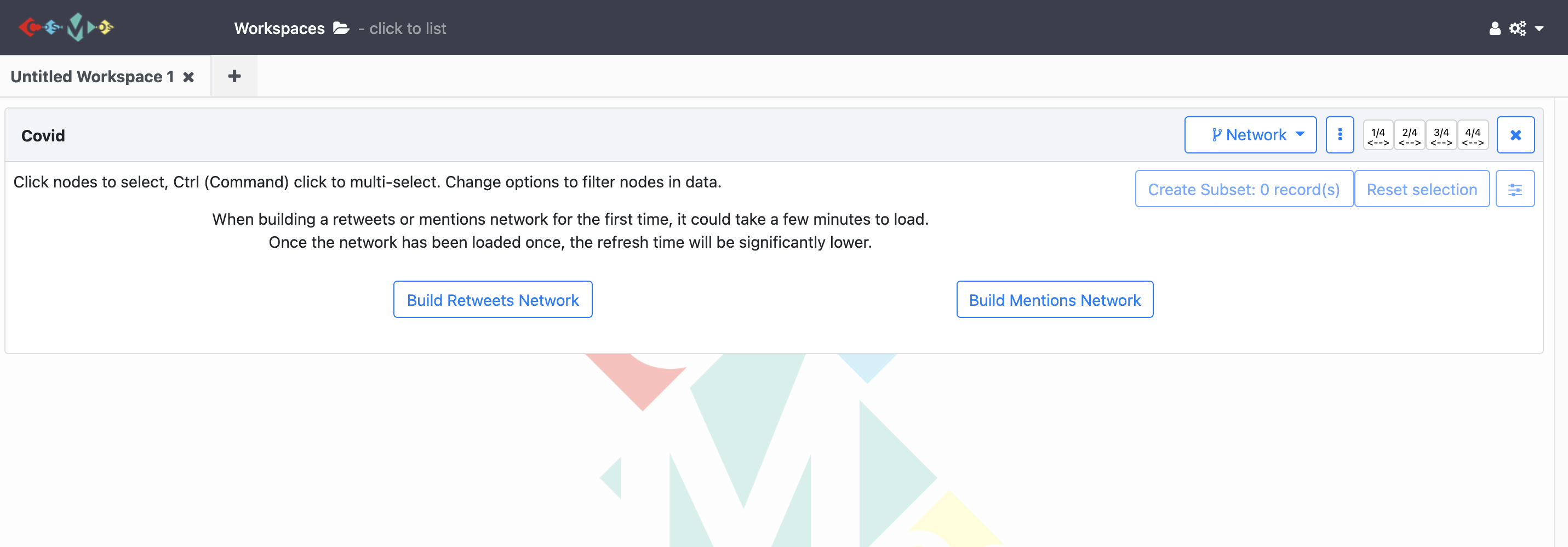The image size is (1568, 547).
Task: Add a new workspace tab
Action: click(234, 76)
